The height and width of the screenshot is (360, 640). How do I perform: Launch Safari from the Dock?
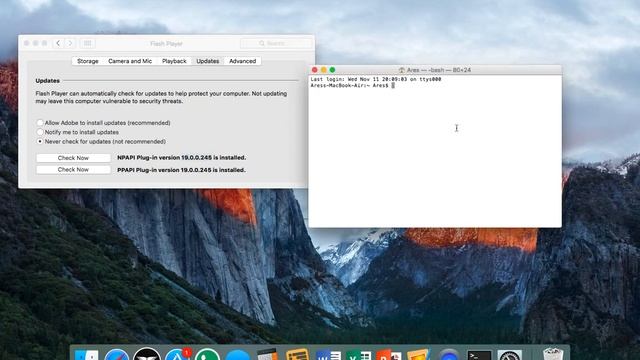(117, 355)
